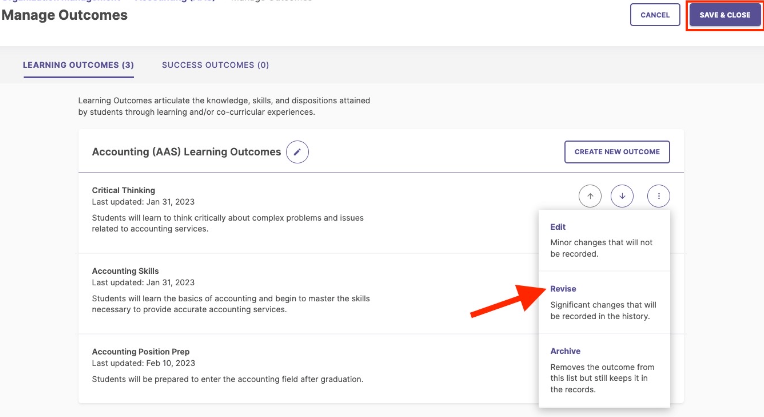The height and width of the screenshot is (417, 764).
Task: Select the Critical Thinking outcome title
Action: (x=124, y=190)
